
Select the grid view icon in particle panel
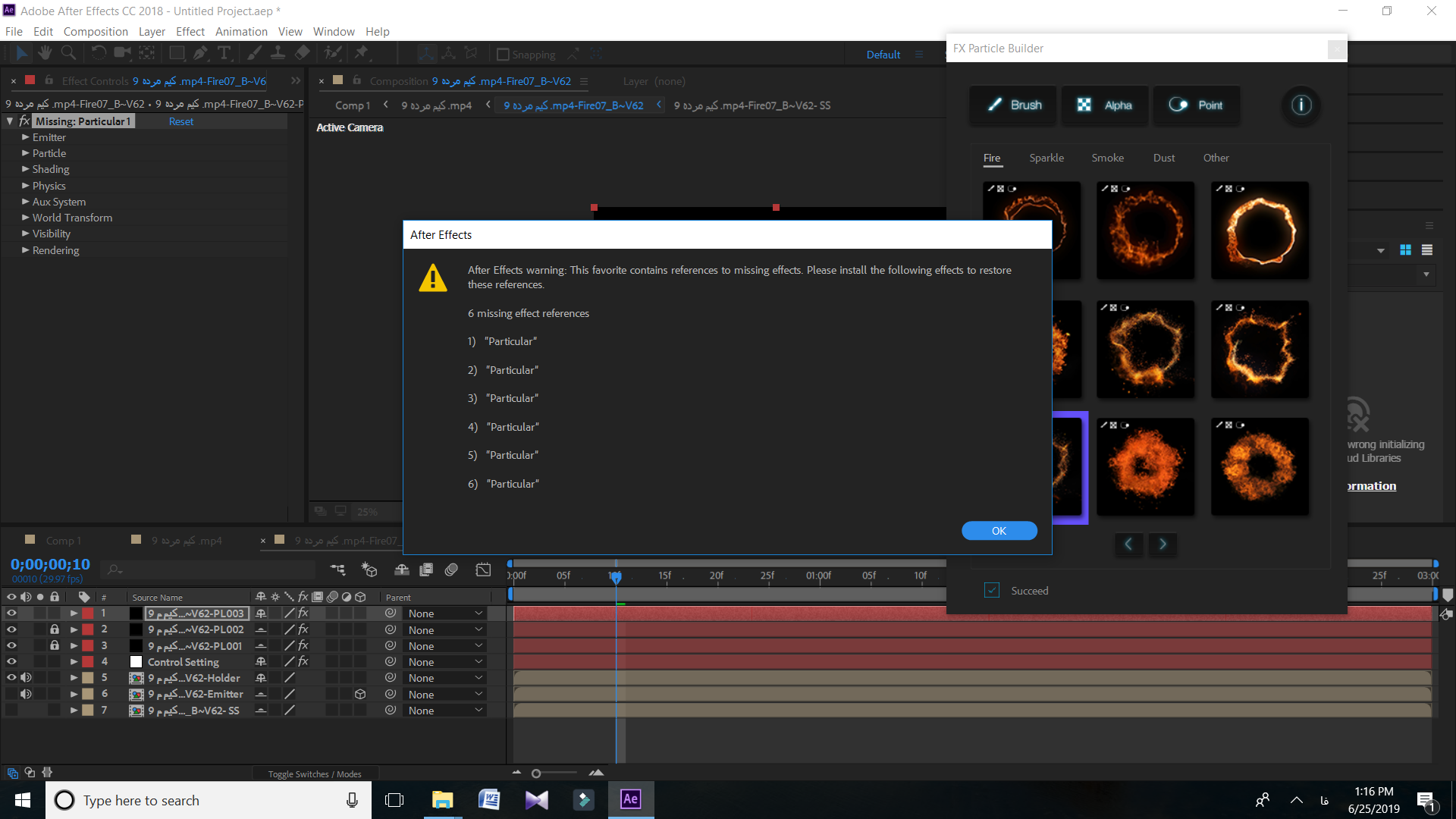1405,250
